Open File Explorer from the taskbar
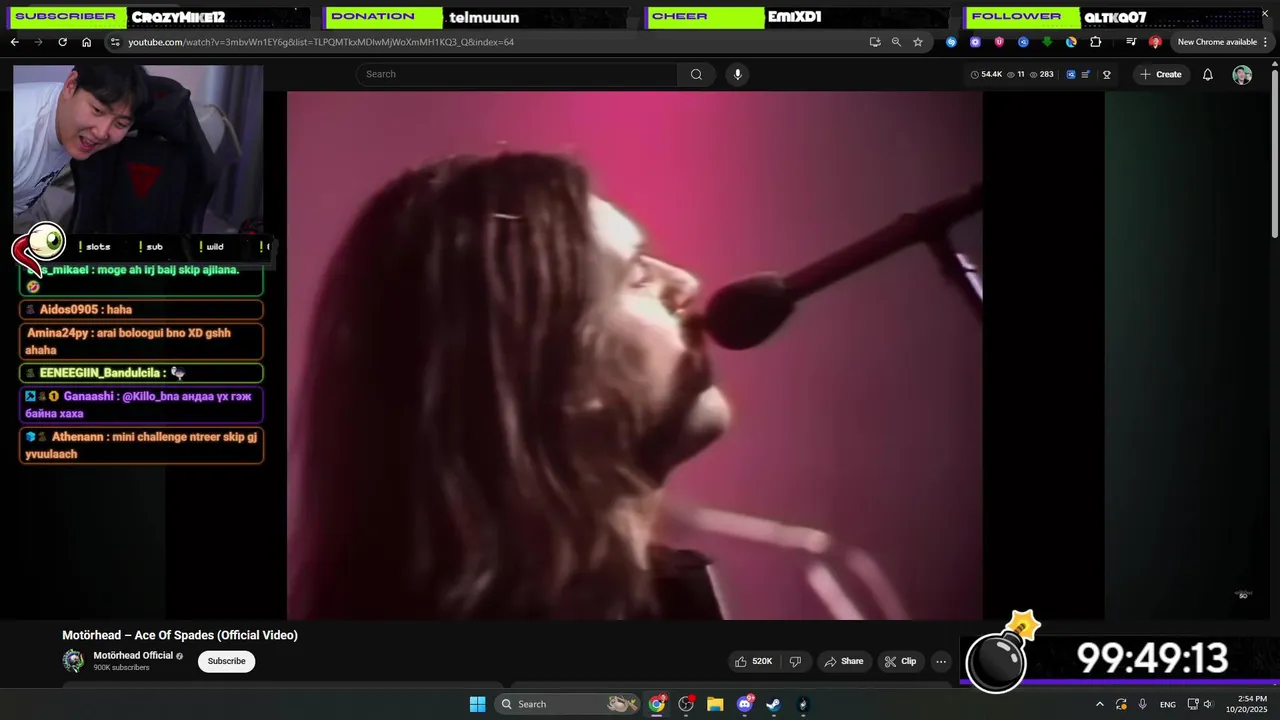The width and height of the screenshot is (1280, 720). pos(715,704)
